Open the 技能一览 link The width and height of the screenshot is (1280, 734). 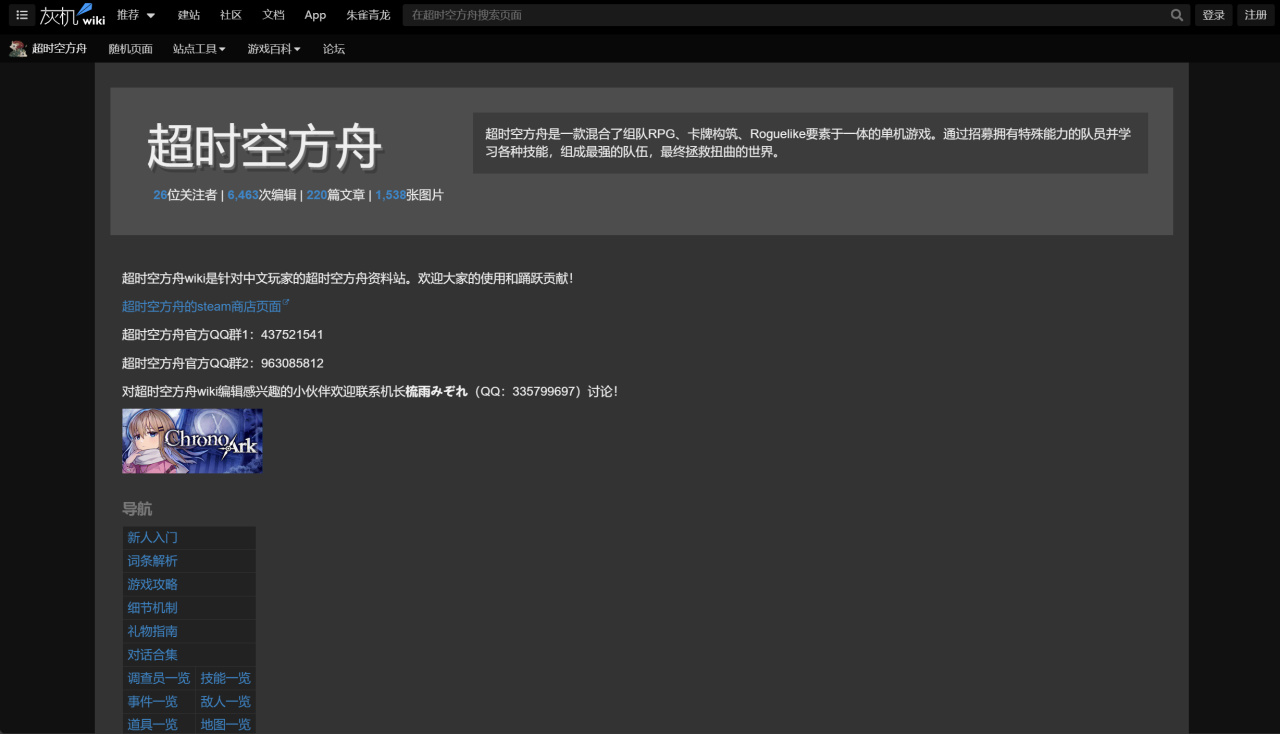(x=226, y=679)
